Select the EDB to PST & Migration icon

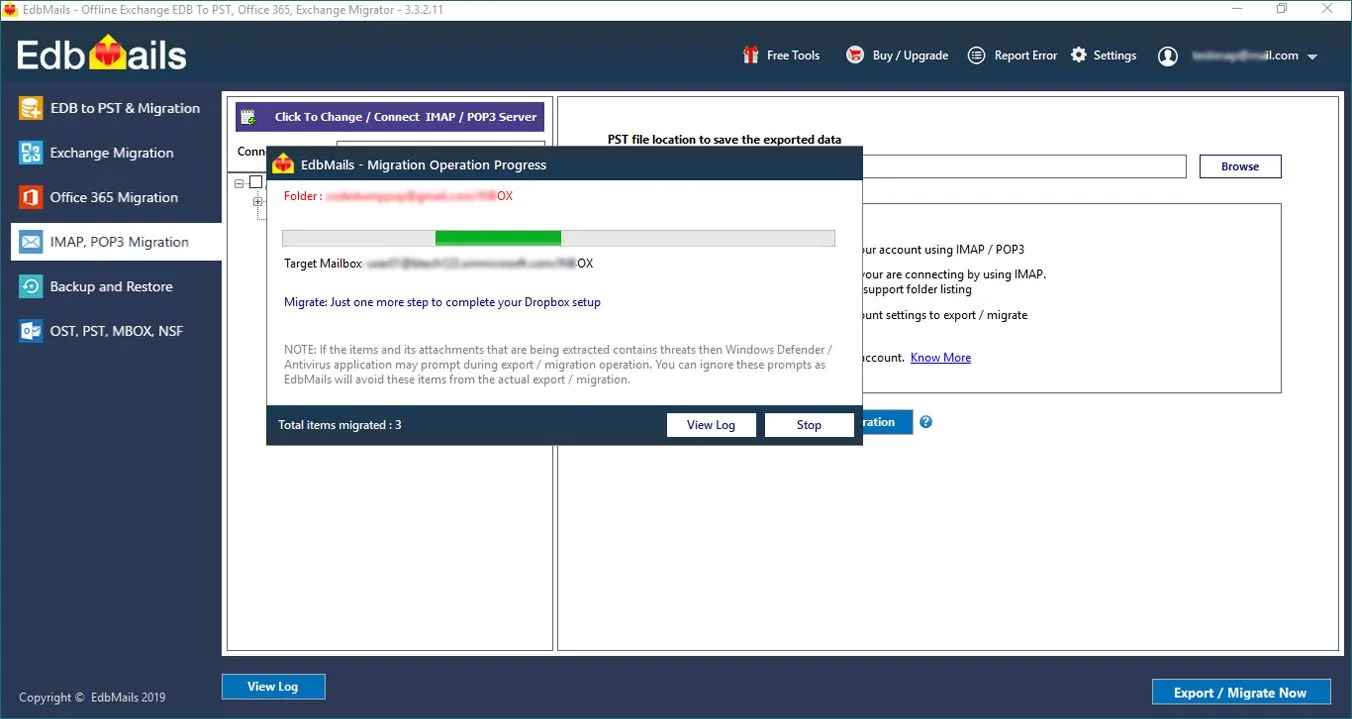[x=29, y=107]
